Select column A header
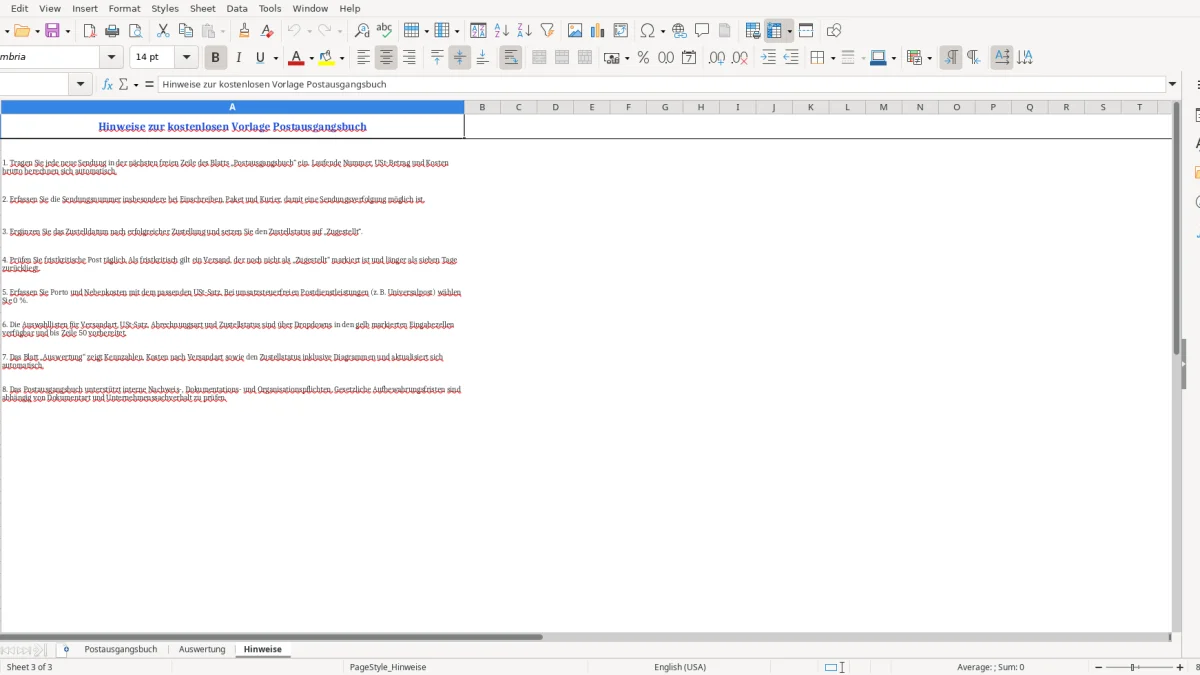The width and height of the screenshot is (1200, 675). [232, 107]
